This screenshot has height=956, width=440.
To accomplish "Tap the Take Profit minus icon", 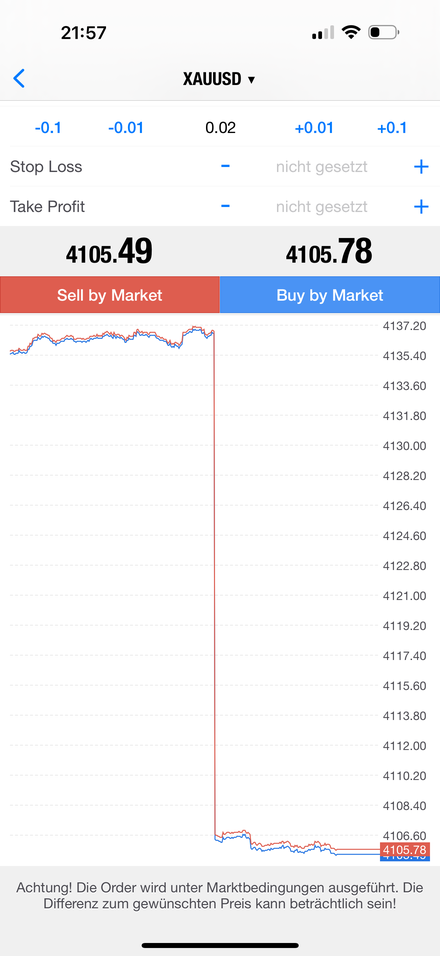I will (225, 206).
